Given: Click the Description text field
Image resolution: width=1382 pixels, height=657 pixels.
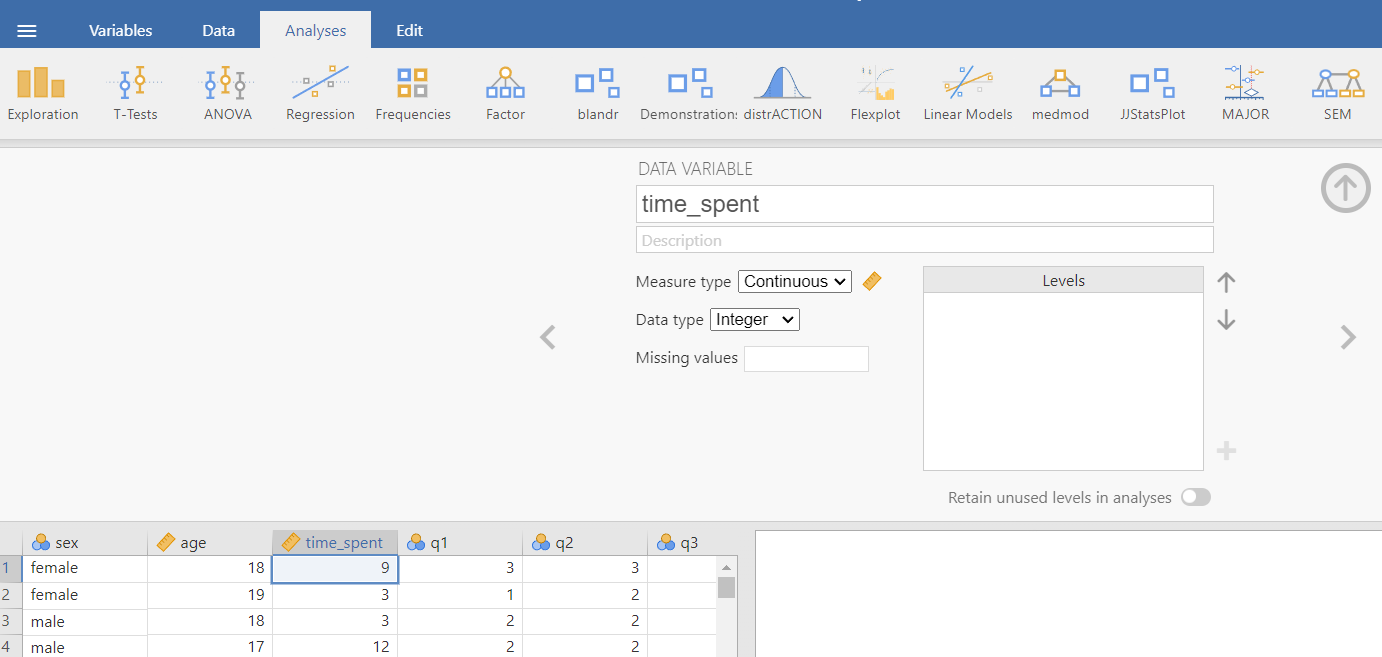Looking at the screenshot, I should tap(924, 240).
